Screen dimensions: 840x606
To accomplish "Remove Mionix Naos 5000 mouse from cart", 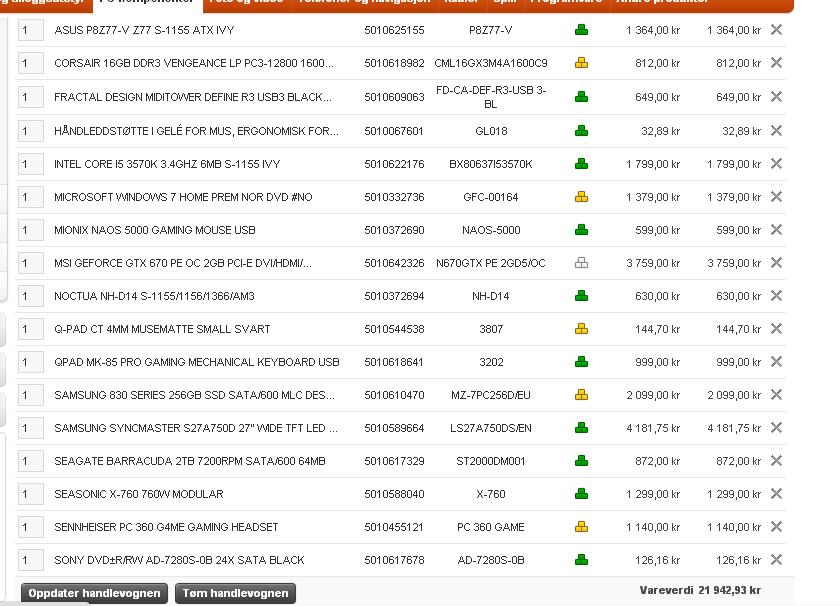I will click(776, 229).
